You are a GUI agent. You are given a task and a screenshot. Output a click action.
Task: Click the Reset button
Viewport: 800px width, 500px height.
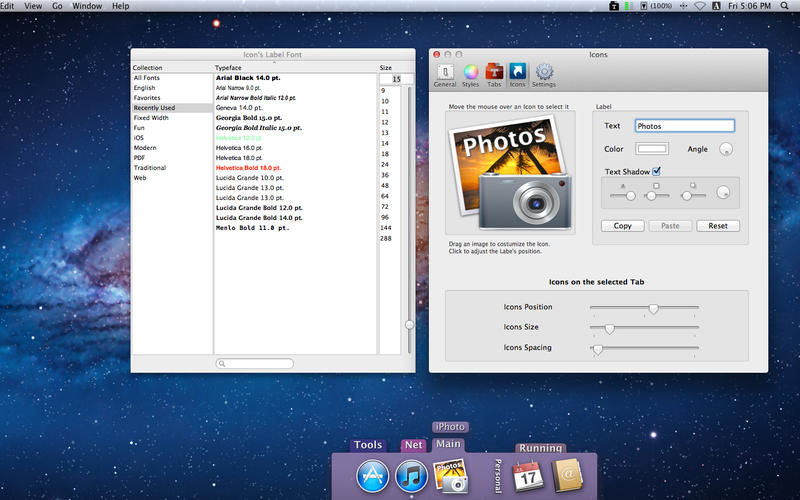click(x=717, y=226)
